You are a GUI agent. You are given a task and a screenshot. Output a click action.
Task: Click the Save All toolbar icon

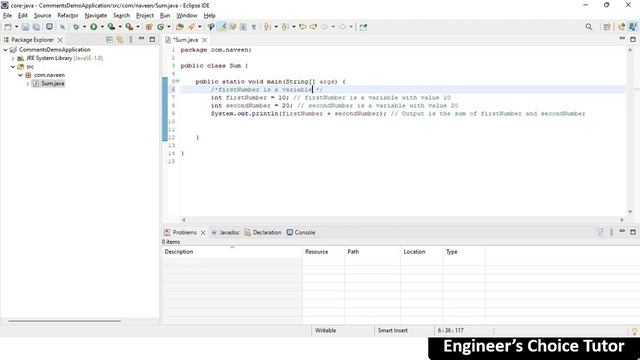pyautogui.click(x=36, y=27)
